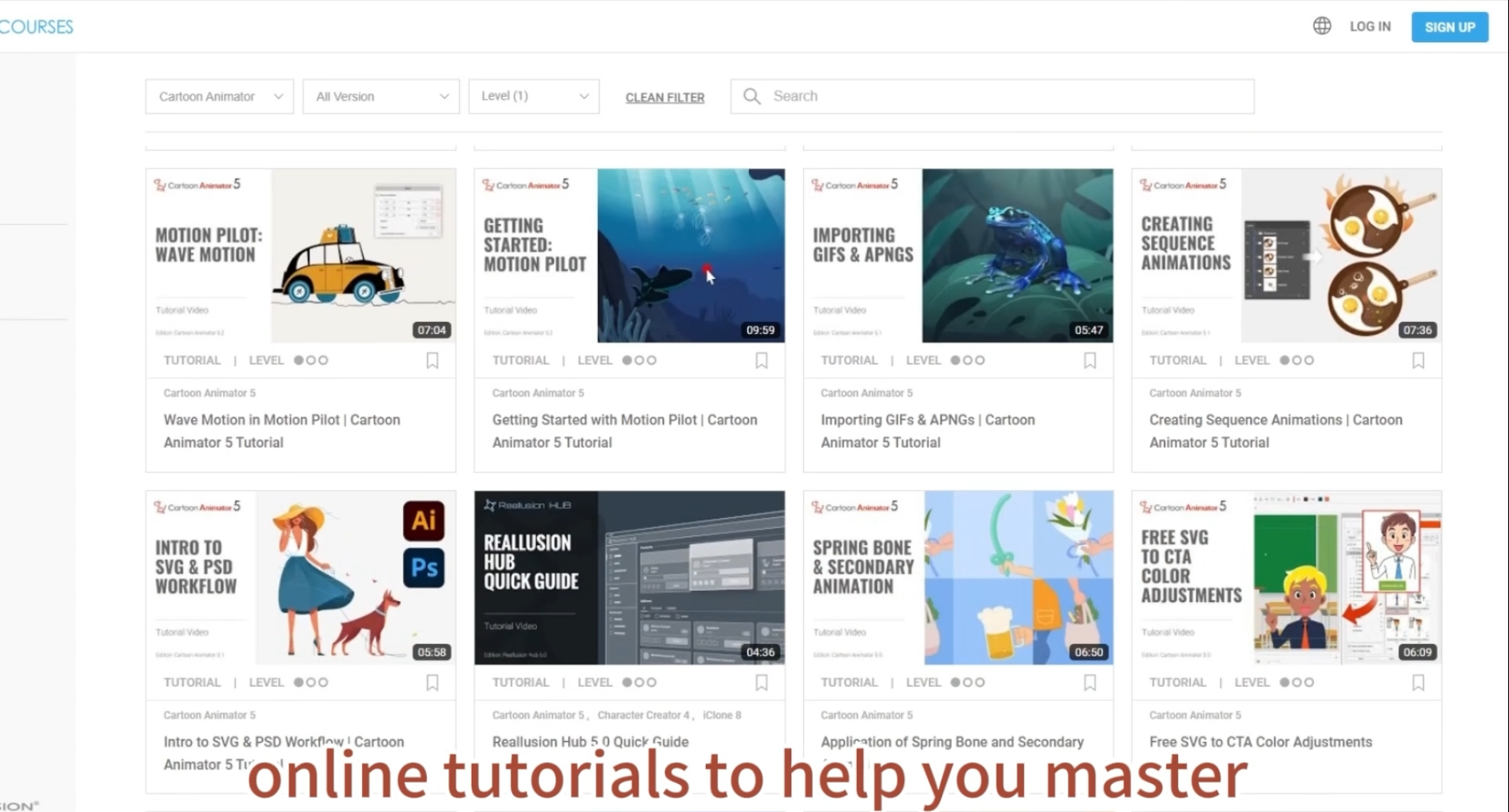Image resolution: width=1509 pixels, height=812 pixels.
Task: Click the COURSES menu item
Action: tap(36, 26)
